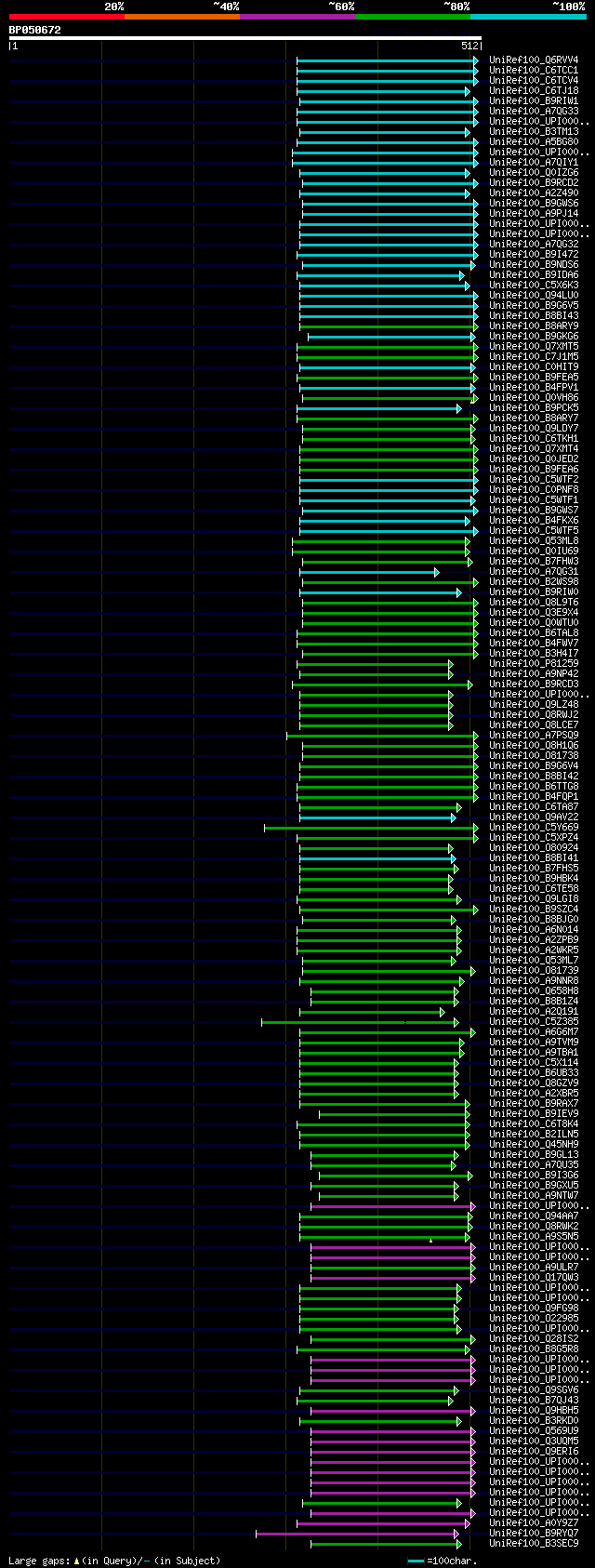Open the UniRef100_B9RIW1 hit
Screen dimensions: 595x1568
click(534, 100)
